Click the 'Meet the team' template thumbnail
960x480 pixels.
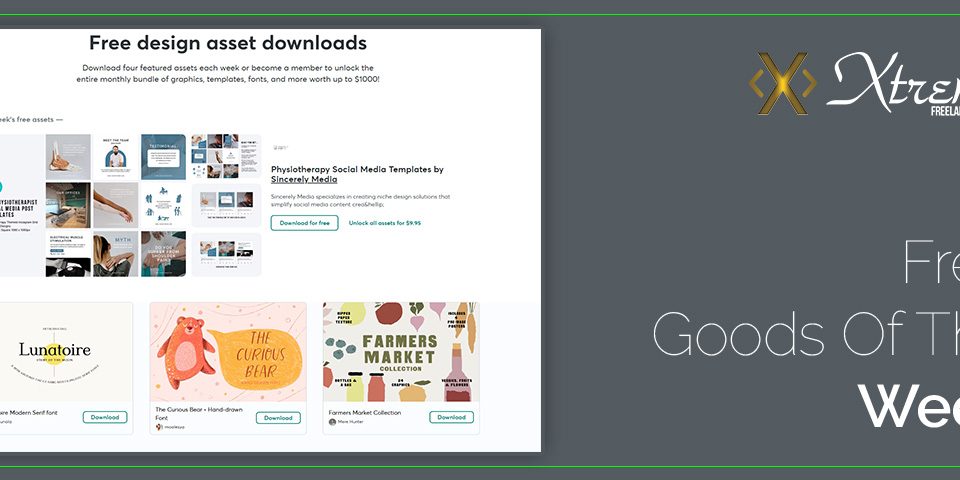[116, 157]
